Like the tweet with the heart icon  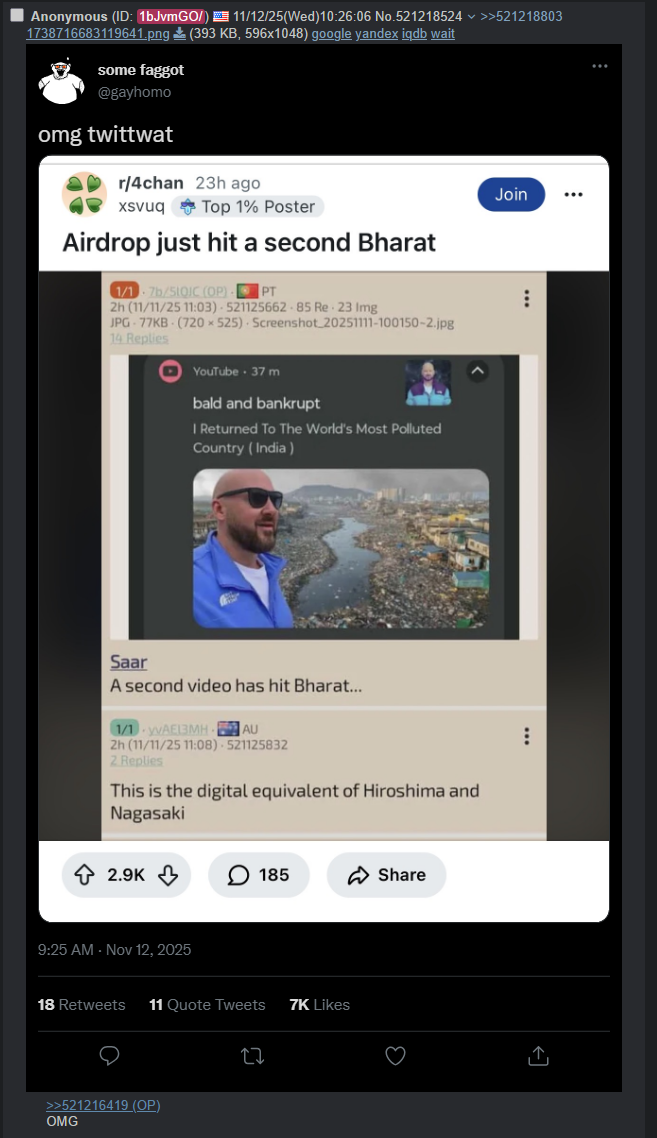tap(395, 1056)
